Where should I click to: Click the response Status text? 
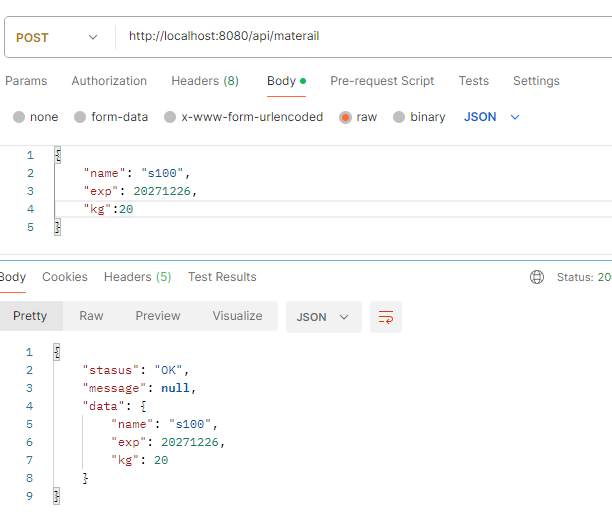coord(584,277)
